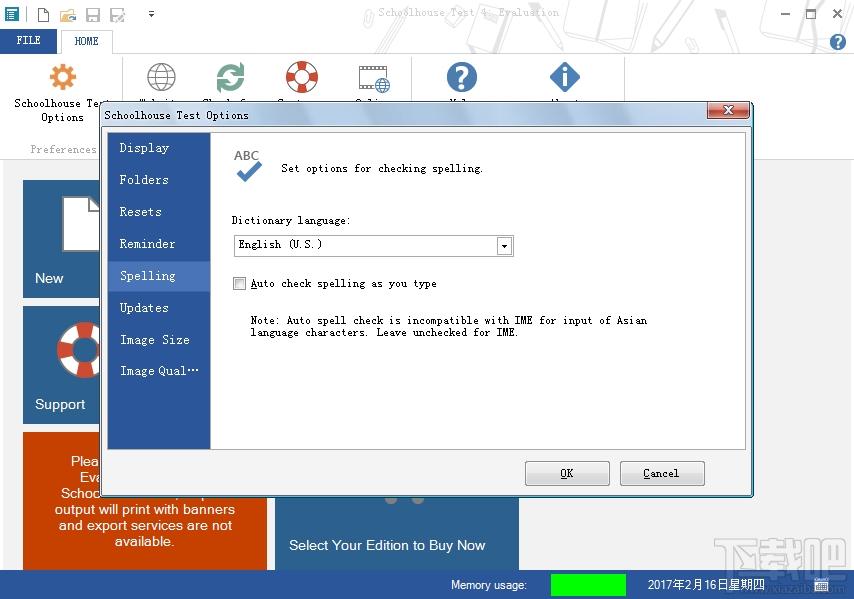854x599 pixels.
Task: Switch to the HOME ribbon tab
Action: 86,41
